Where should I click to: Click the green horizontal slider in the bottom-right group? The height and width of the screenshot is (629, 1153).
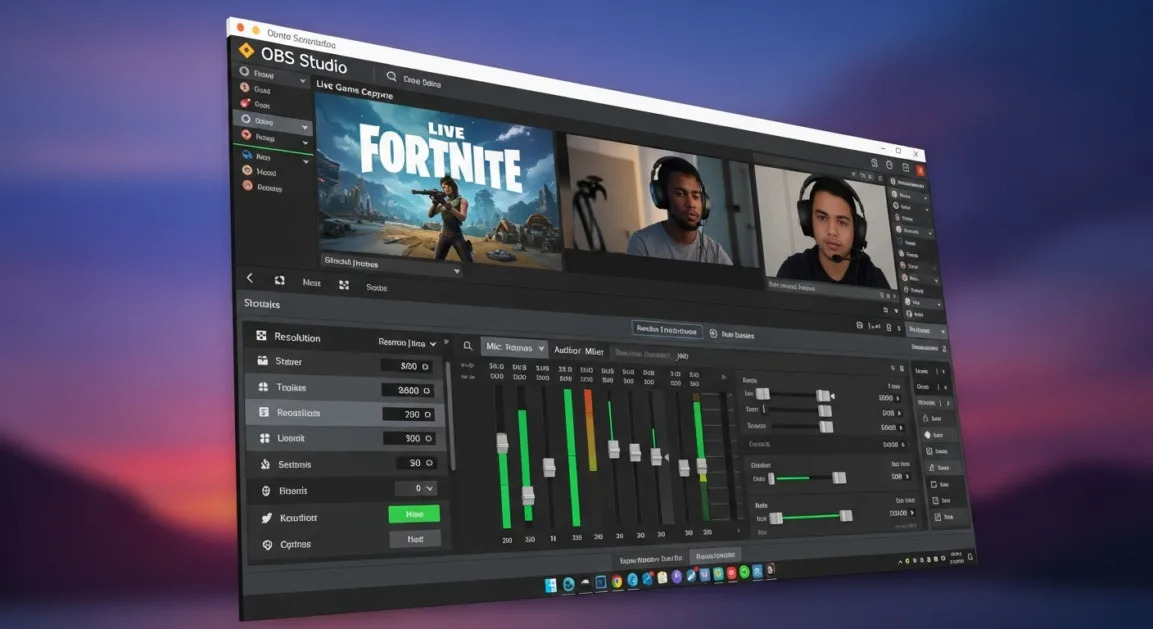click(810, 516)
